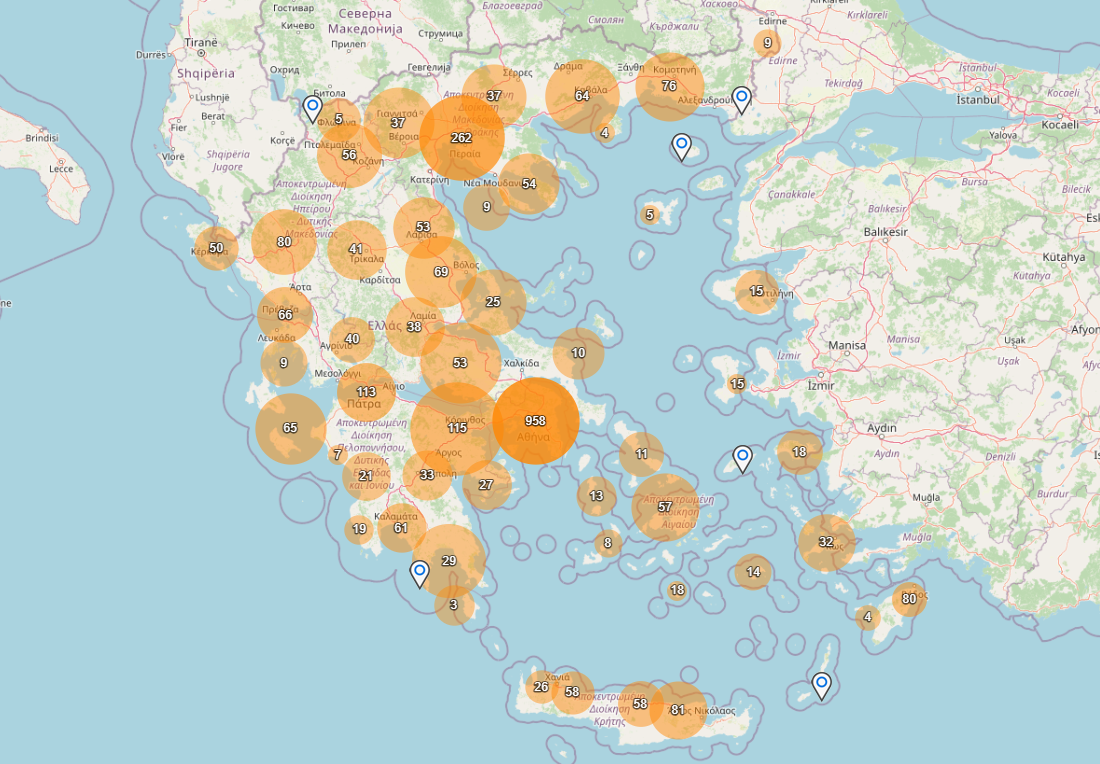The height and width of the screenshot is (764, 1100).
Task: Open the 32 cluster near Kos
Action: (827, 542)
